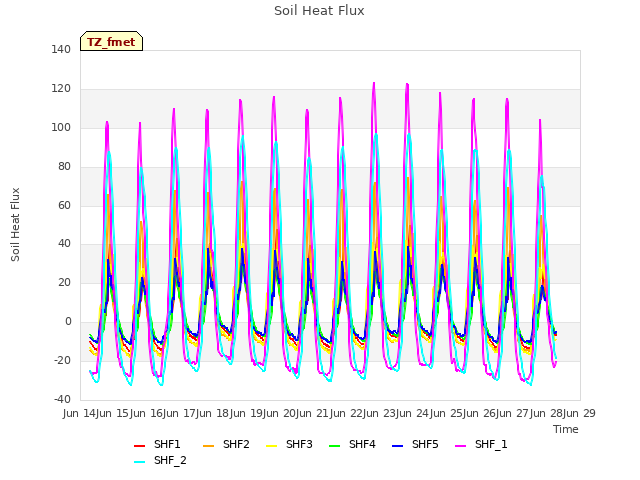
Task: Select the yellow SHF3 legend swatch
Action: tap(271, 445)
